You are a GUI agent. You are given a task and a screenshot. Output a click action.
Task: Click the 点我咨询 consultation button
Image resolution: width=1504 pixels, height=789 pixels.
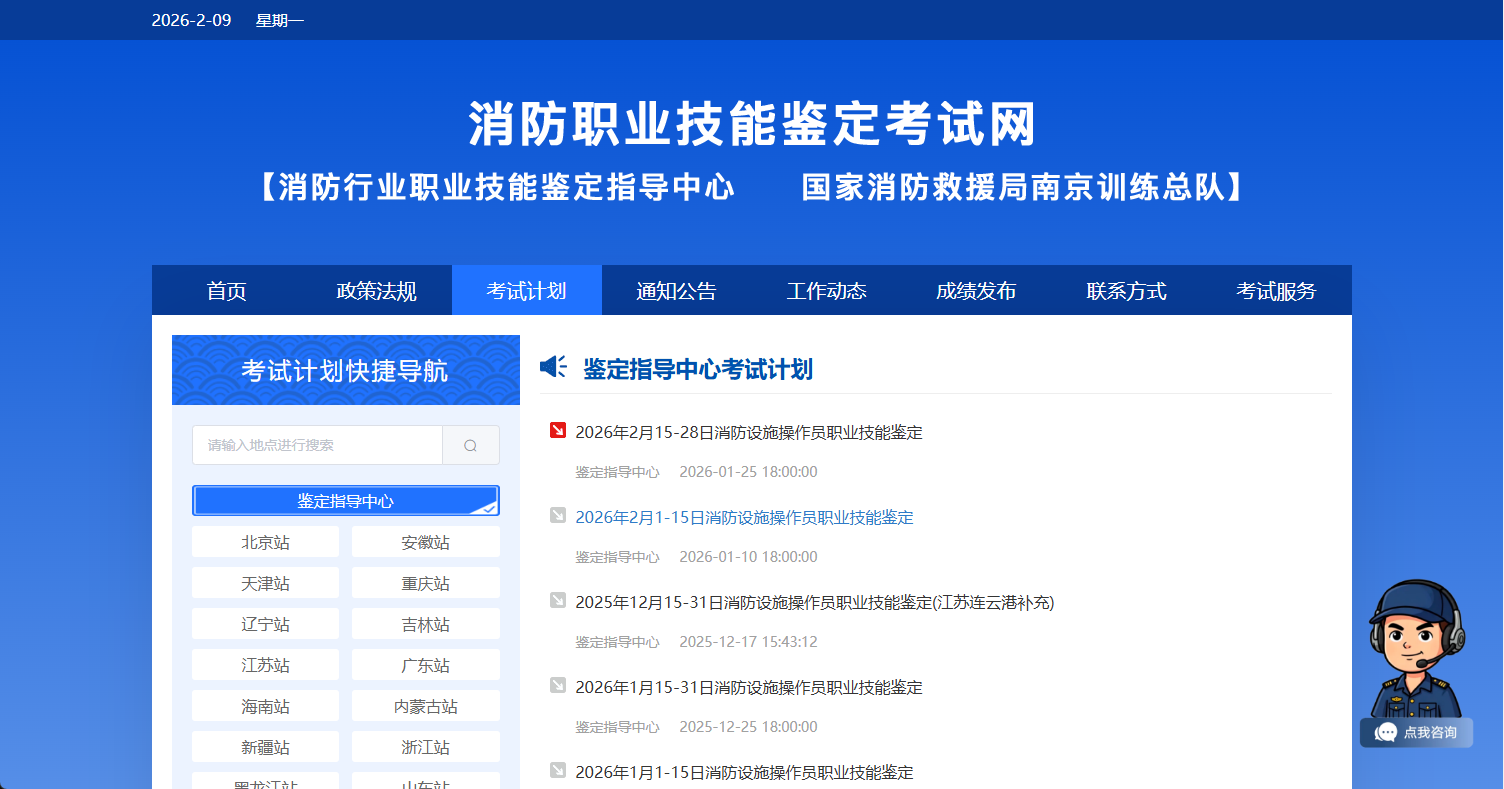tap(1417, 732)
